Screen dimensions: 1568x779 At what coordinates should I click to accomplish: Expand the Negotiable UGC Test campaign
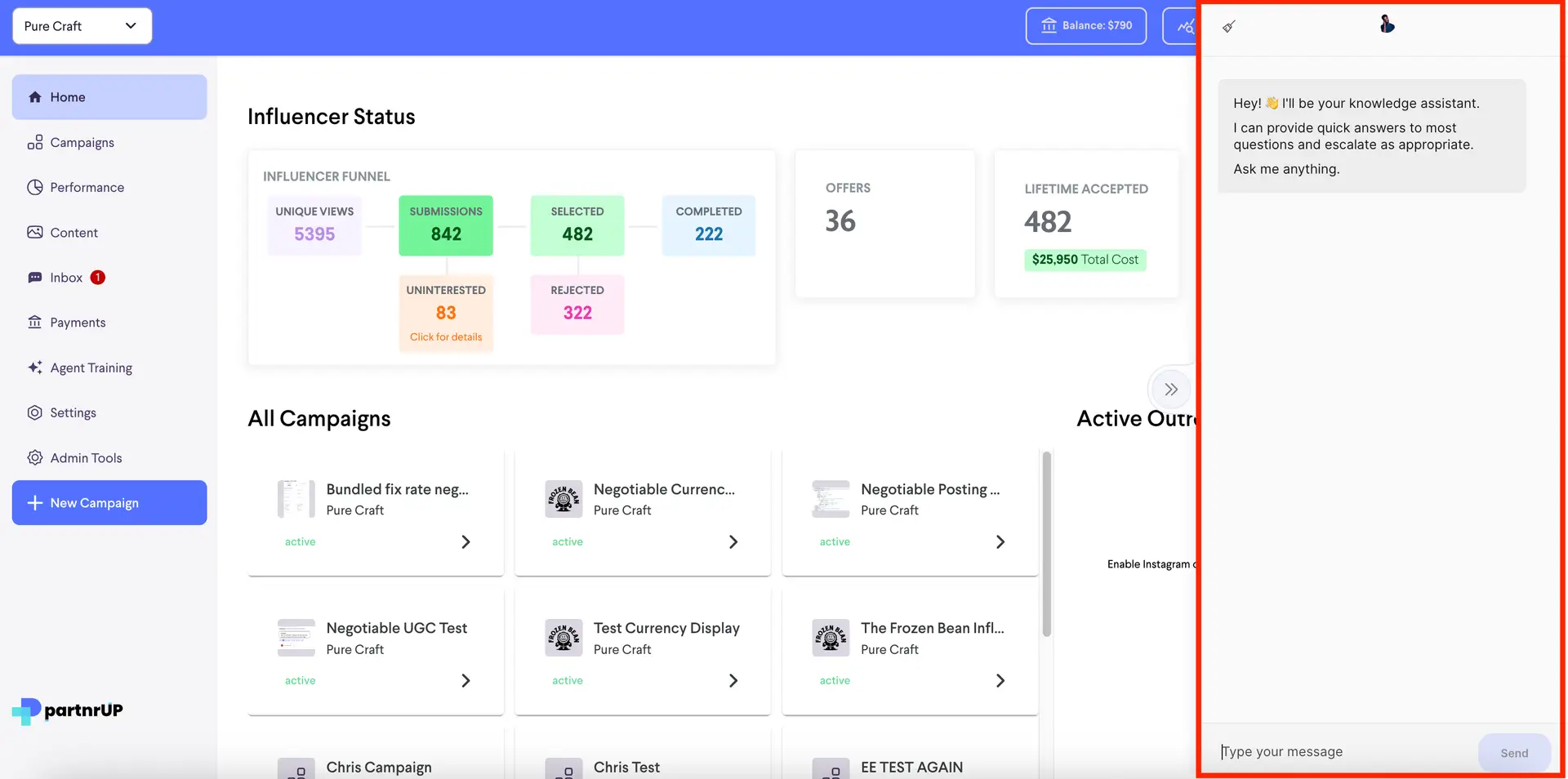click(465, 680)
